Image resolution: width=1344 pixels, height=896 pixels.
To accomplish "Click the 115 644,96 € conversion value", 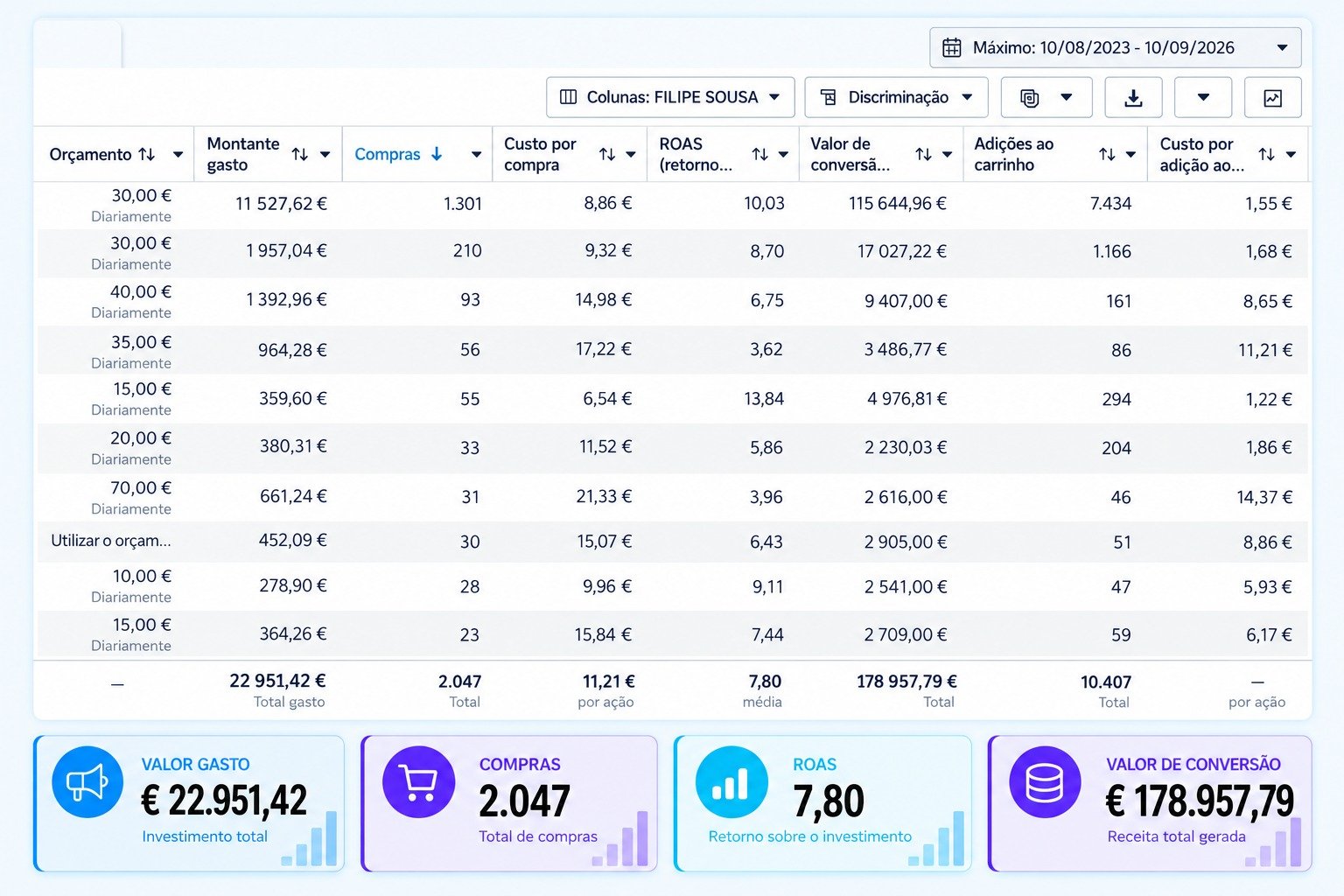I will 898,204.
